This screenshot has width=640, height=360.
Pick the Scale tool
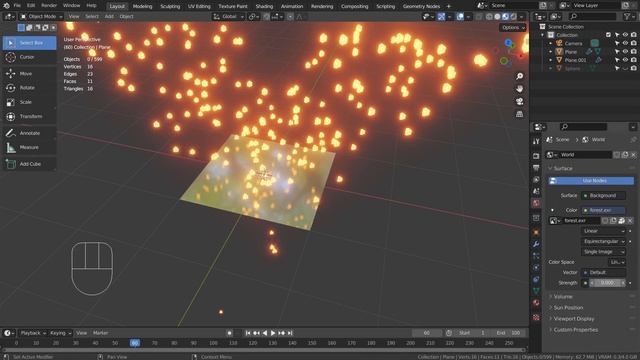(29, 102)
